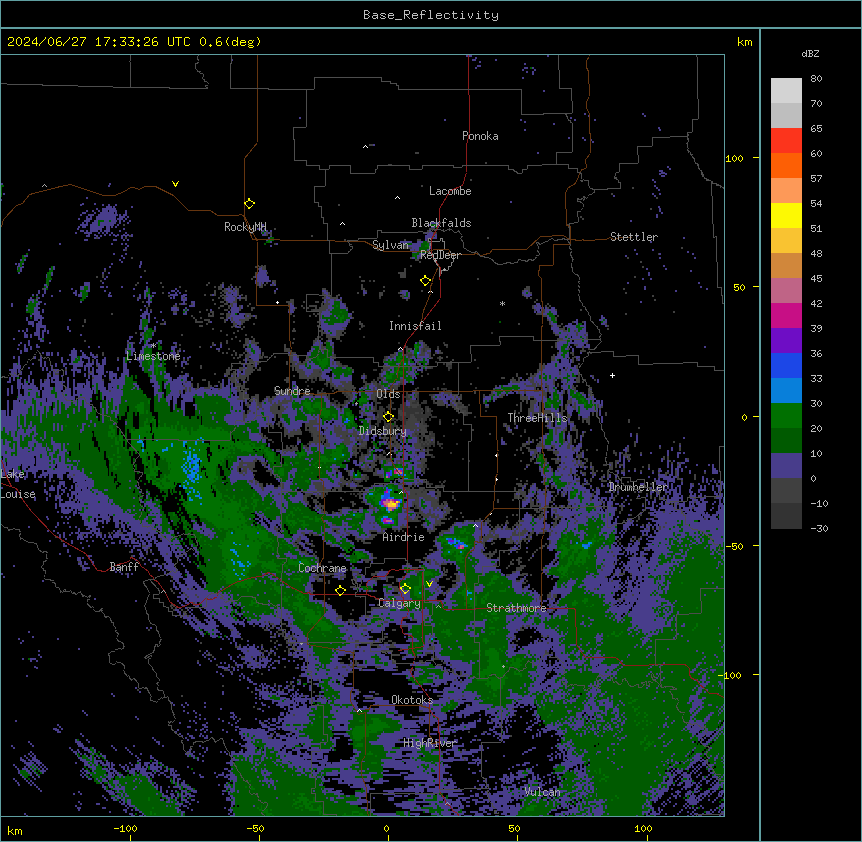Select the orange 57-60 dBZ legend swatch
This screenshot has height=842, width=862.
point(786,165)
